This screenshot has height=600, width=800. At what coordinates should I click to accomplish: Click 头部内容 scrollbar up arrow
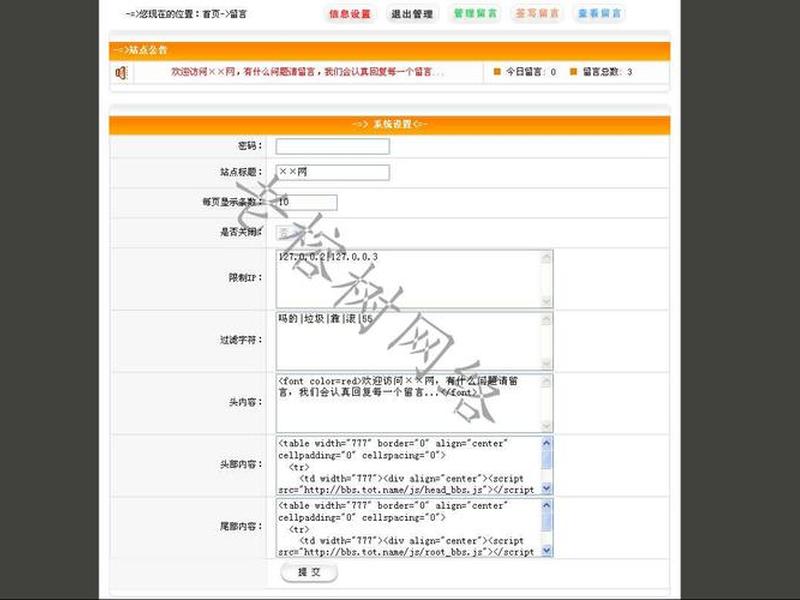pos(546,442)
